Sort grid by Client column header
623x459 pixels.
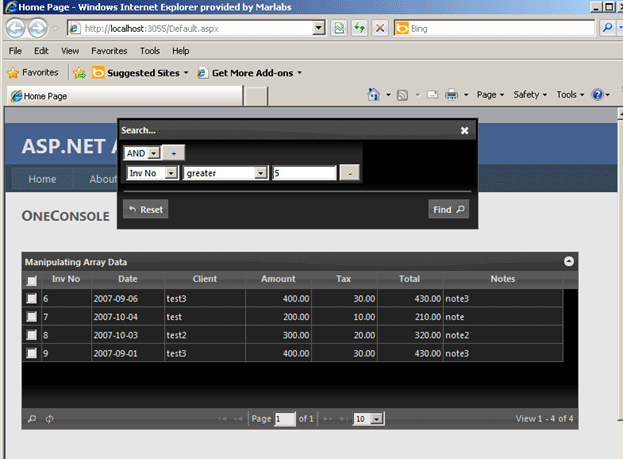click(x=205, y=279)
